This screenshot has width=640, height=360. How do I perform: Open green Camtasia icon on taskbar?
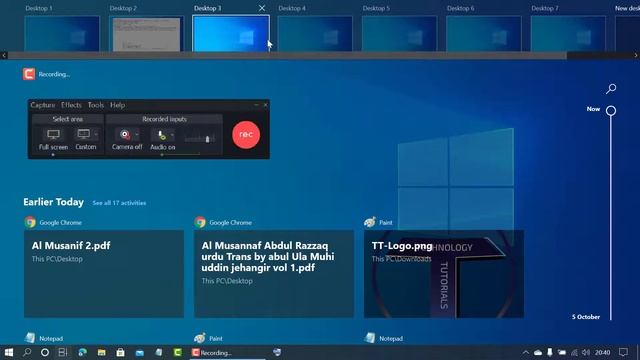pyautogui.click(x=178, y=352)
